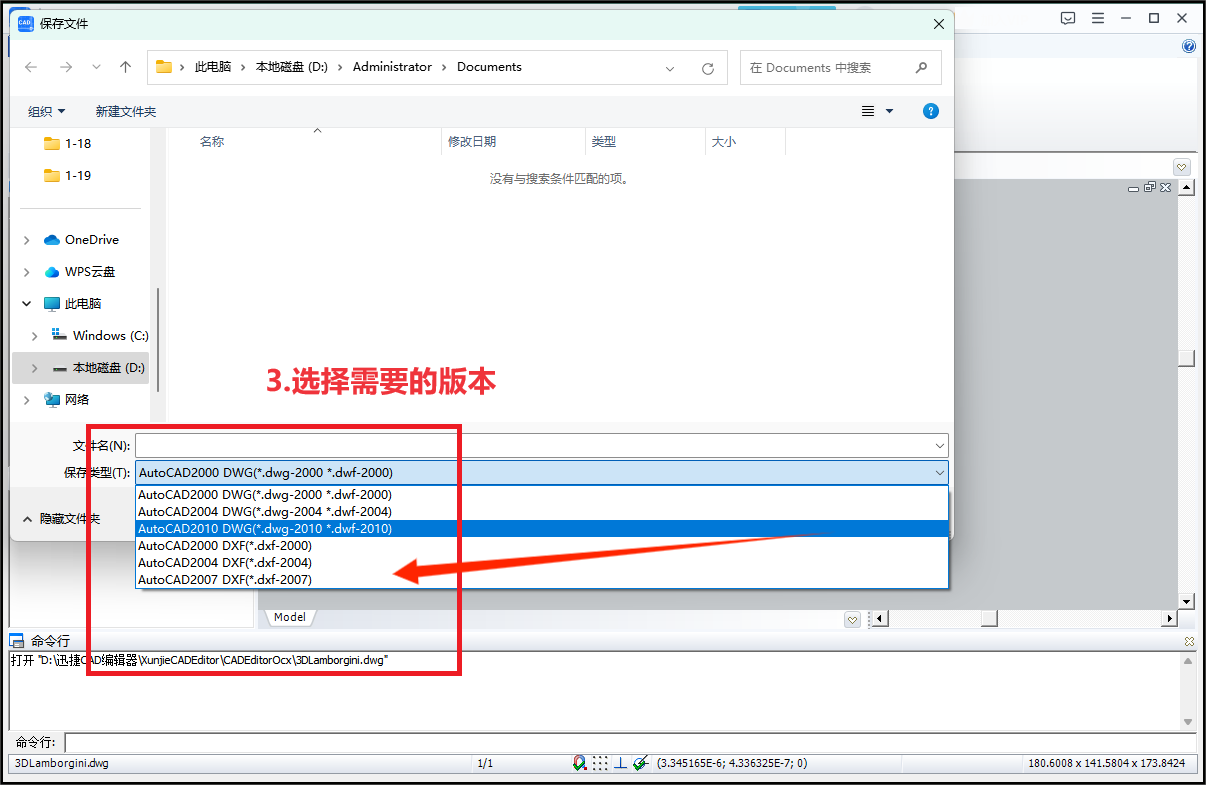The height and width of the screenshot is (785, 1206).
Task: Open the hamburger menu in CAD editor title bar
Action: (x=1098, y=18)
